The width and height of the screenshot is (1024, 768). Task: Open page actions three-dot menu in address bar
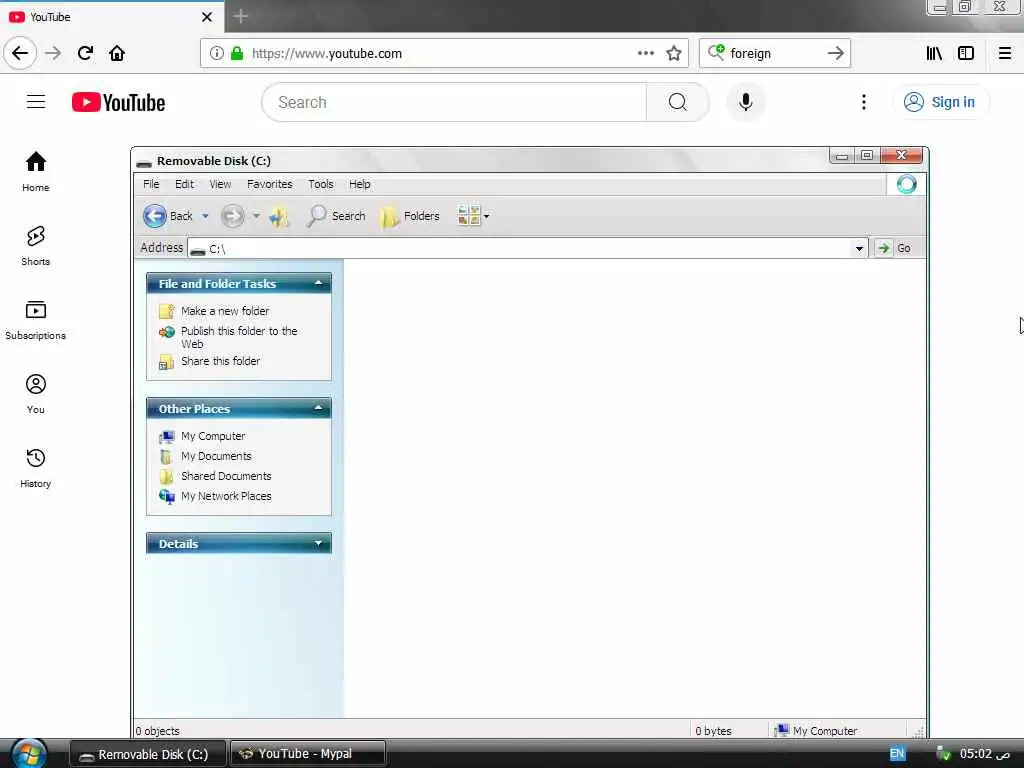point(645,53)
